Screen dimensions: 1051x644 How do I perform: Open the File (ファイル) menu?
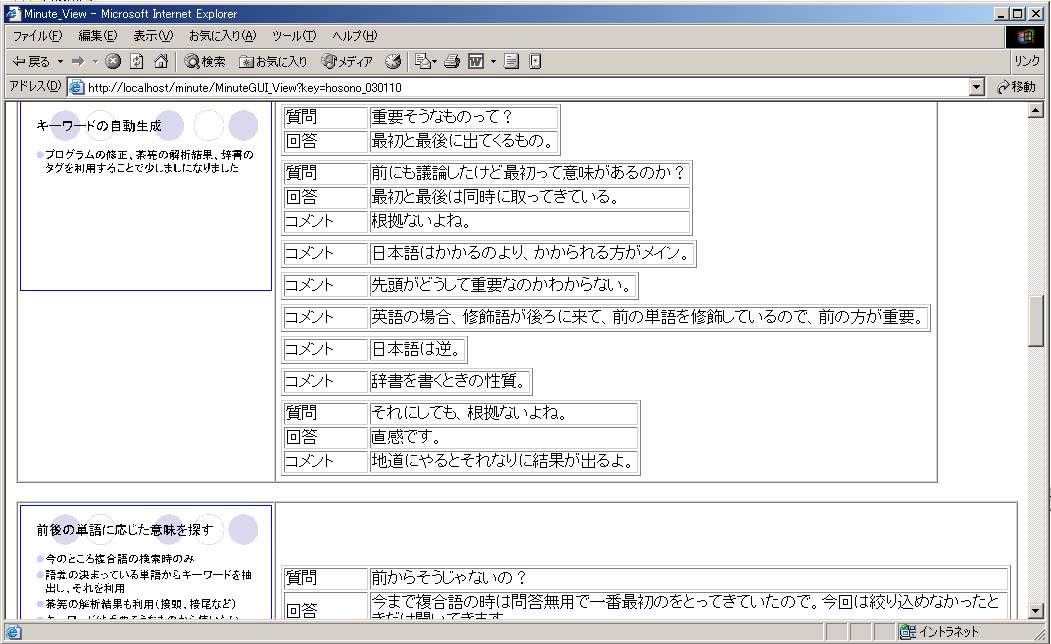[x=38, y=36]
